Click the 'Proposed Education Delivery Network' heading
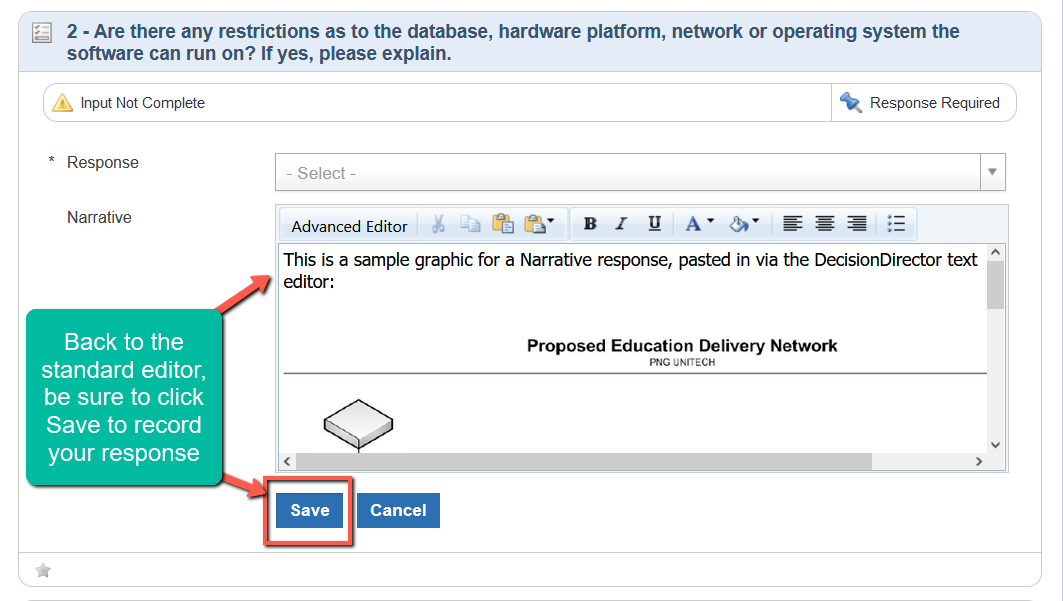The image size is (1063, 601). [682, 346]
